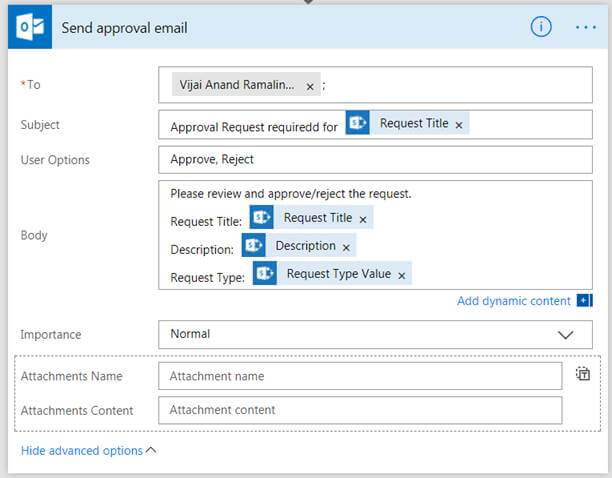Remove the Request Title token from Body
Viewport: 612px width, 478px height.
[363, 219]
